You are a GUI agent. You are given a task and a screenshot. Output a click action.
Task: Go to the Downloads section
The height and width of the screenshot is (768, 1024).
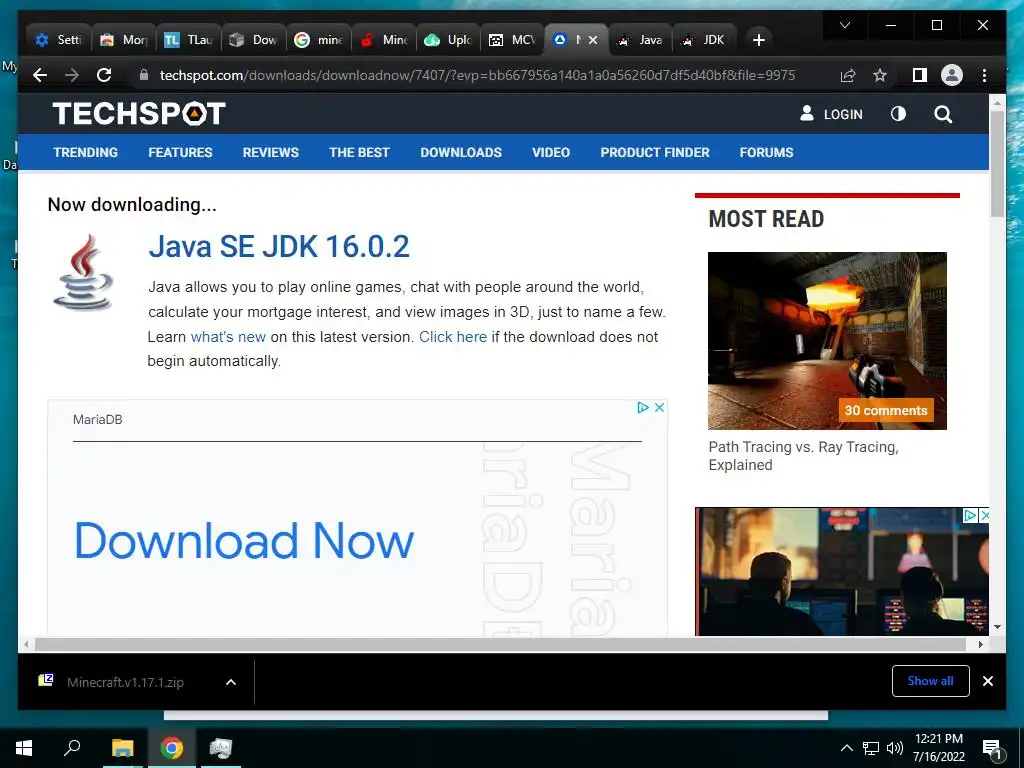(461, 152)
